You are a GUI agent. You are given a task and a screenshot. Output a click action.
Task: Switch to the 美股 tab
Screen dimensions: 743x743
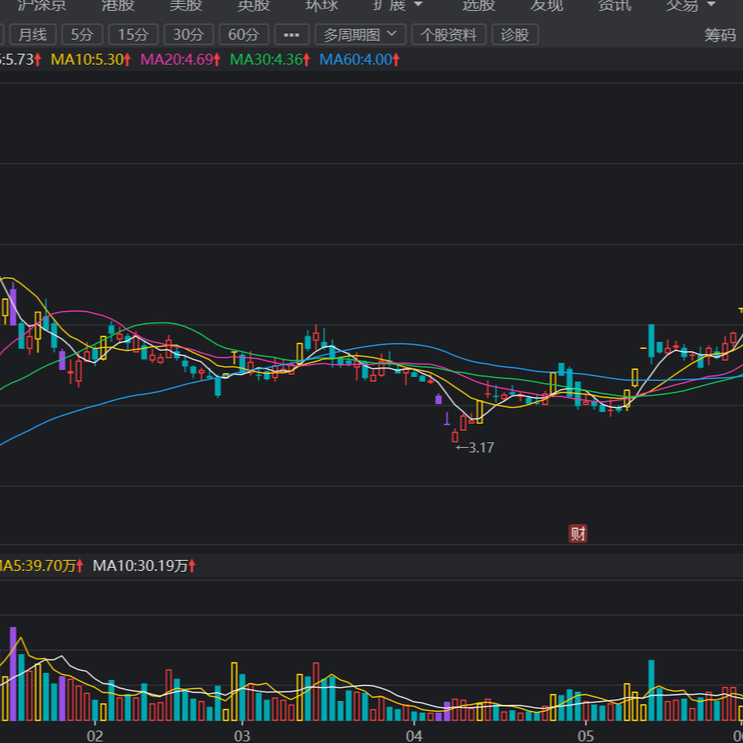tap(186, 5)
